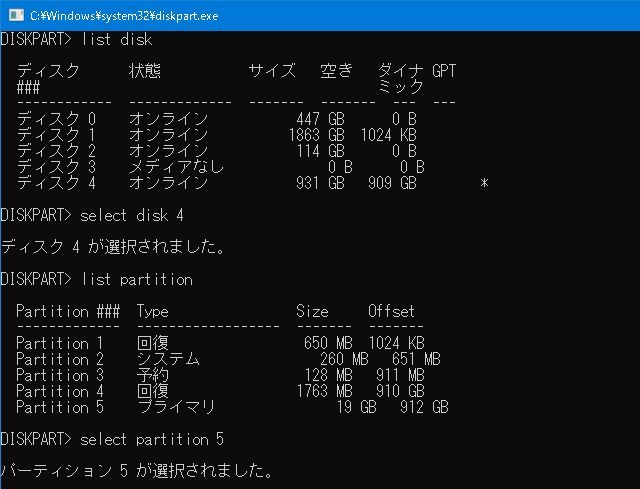This screenshot has height=489, width=640.
Task: Click the GPT asterisk on ディスク 4
Action: tap(484, 184)
